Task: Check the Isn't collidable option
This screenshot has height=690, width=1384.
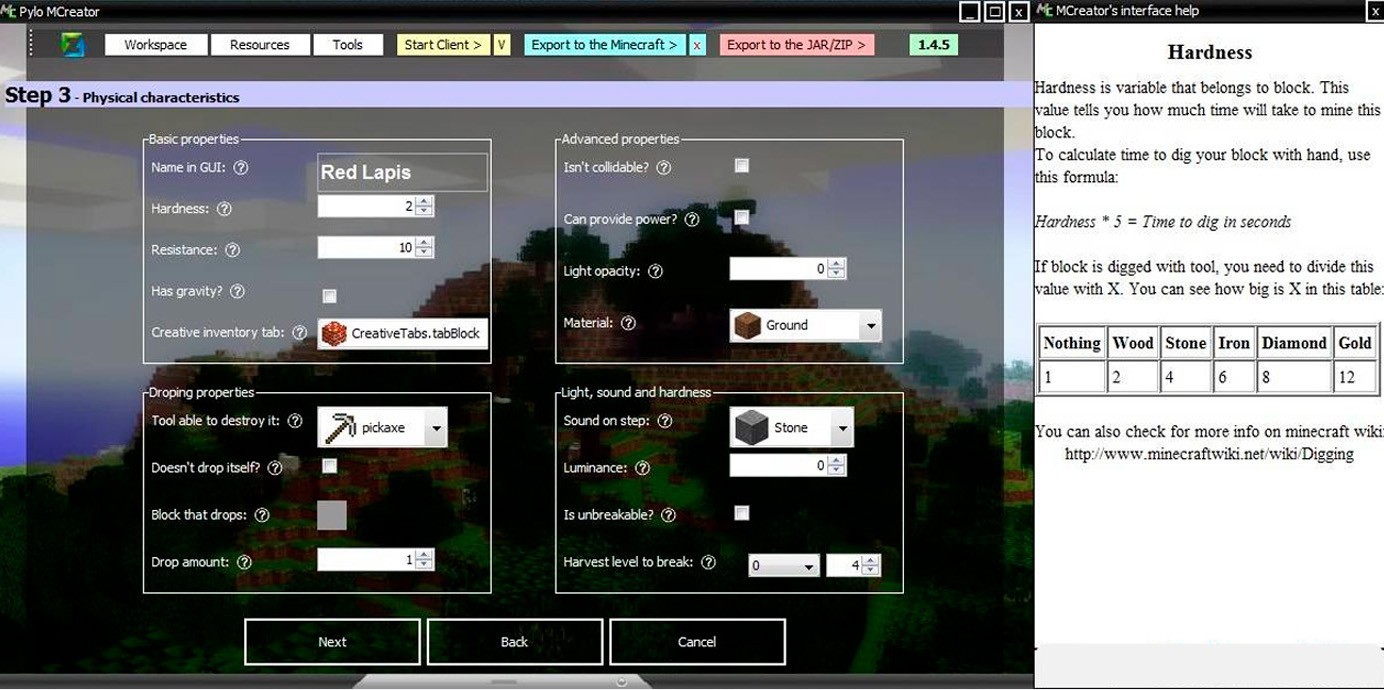Action: (741, 165)
